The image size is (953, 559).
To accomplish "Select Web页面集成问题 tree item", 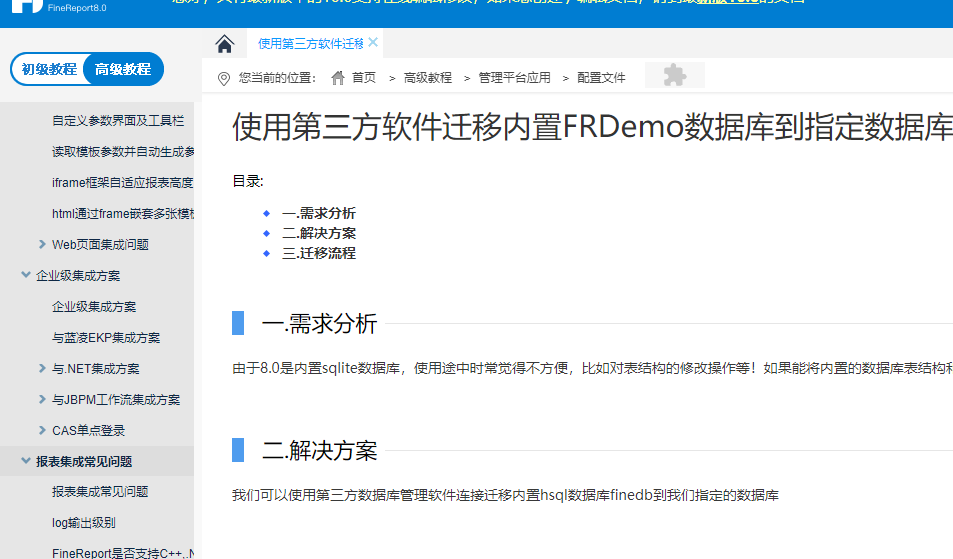I will [100, 245].
